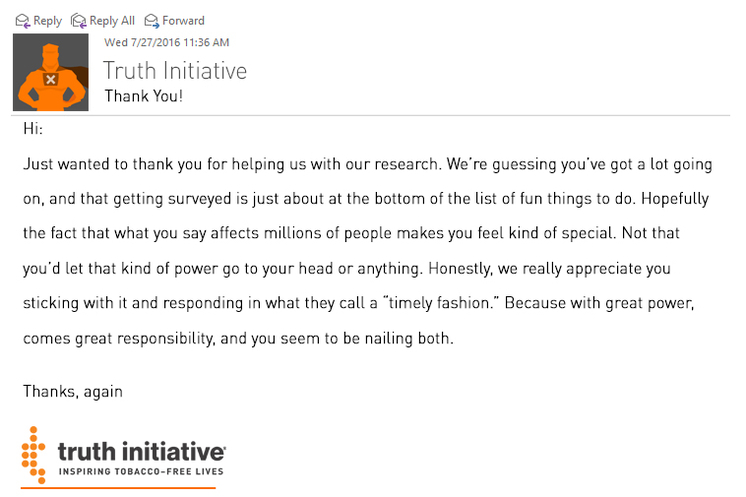Click the line starting "comes great responsibility"
746x497 pixels.
[x=238, y=338]
